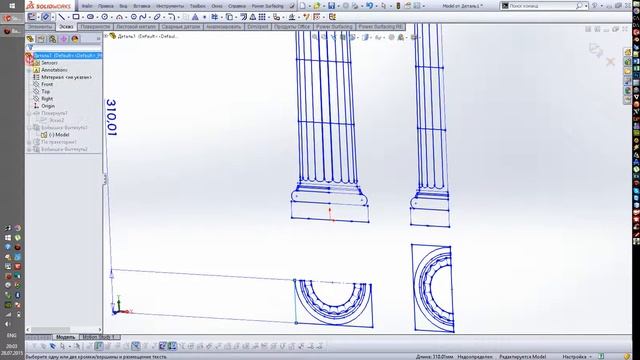Click the 310,01 dimension text
640x360 pixels.
click(x=111, y=117)
